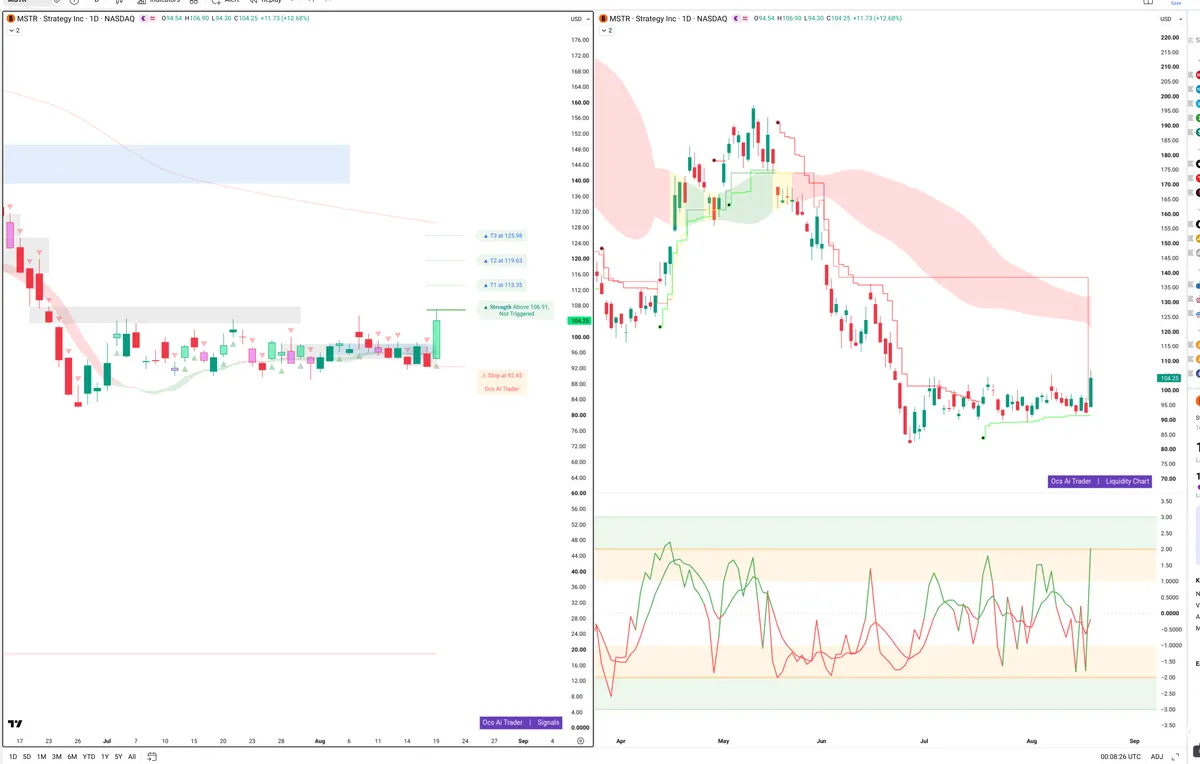Click the 'Apr' label on right chart time axis

622,741
